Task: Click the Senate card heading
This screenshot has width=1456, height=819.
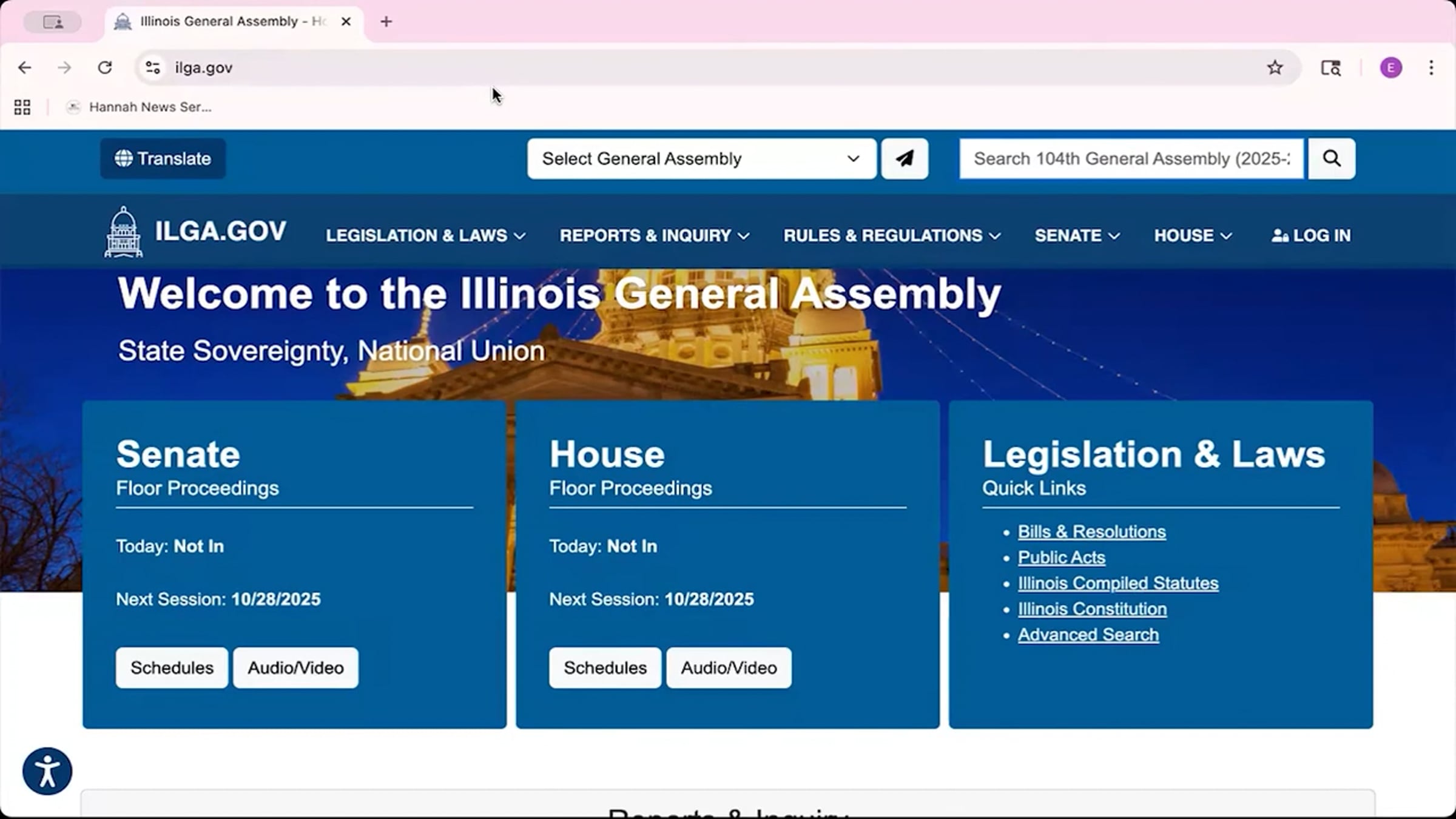Action: click(178, 454)
